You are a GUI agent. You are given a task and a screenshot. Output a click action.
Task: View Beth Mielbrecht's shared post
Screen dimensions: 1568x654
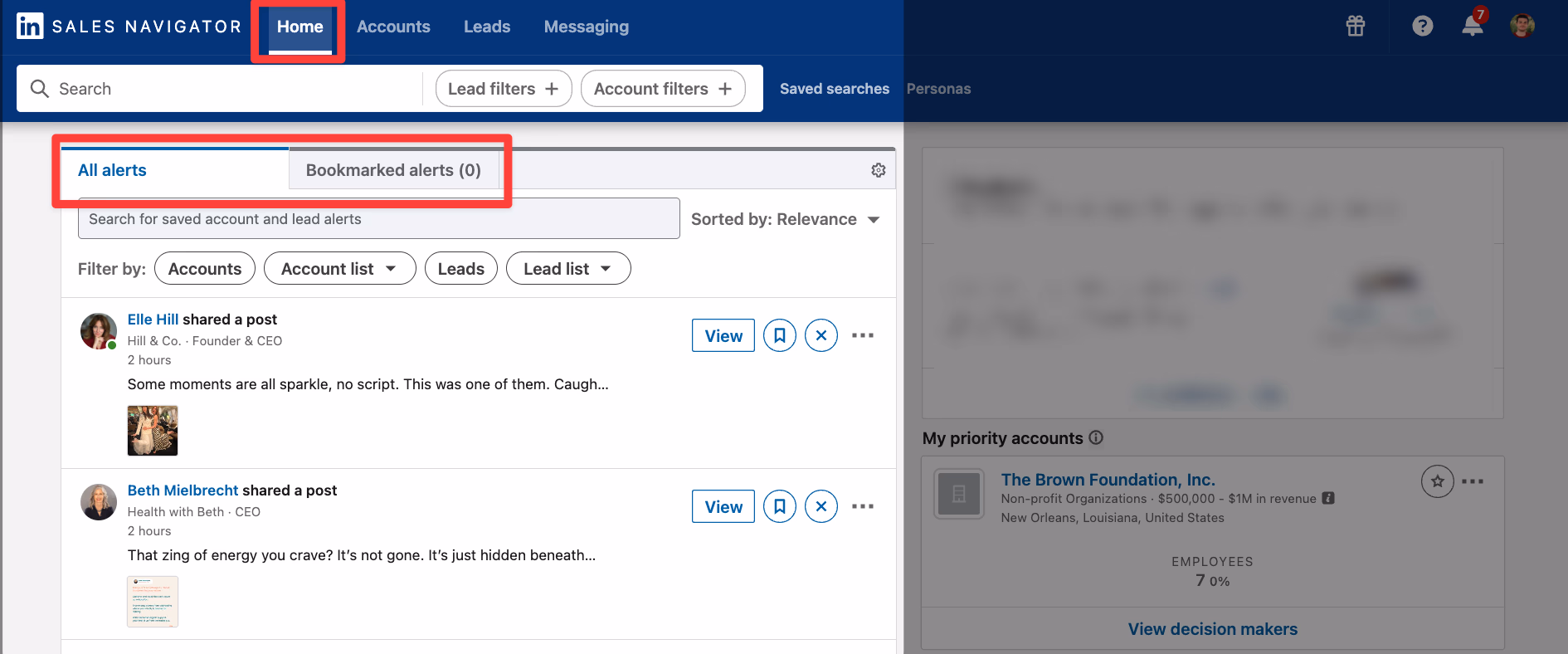coord(723,506)
